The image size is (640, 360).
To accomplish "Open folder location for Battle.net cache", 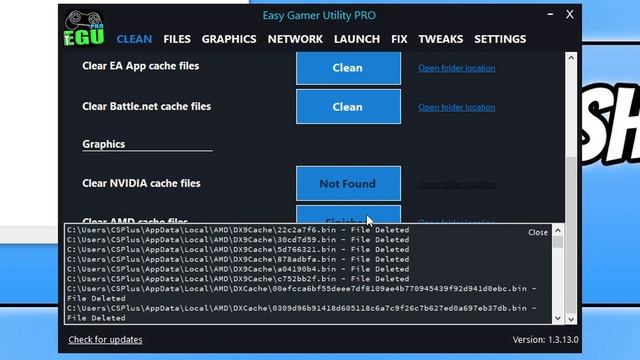I will [x=456, y=107].
